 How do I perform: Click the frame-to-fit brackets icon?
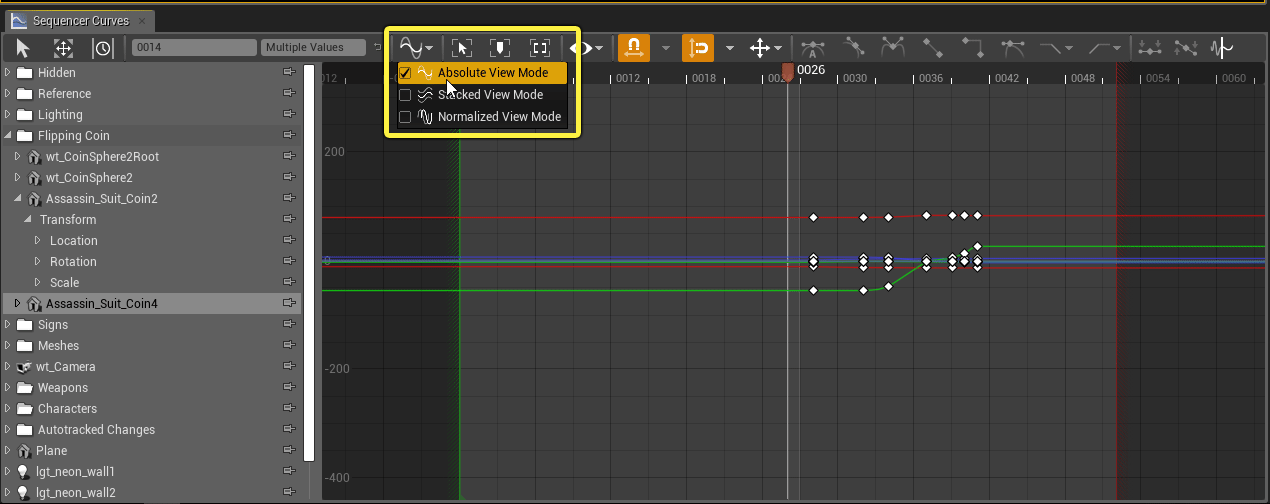(540, 47)
